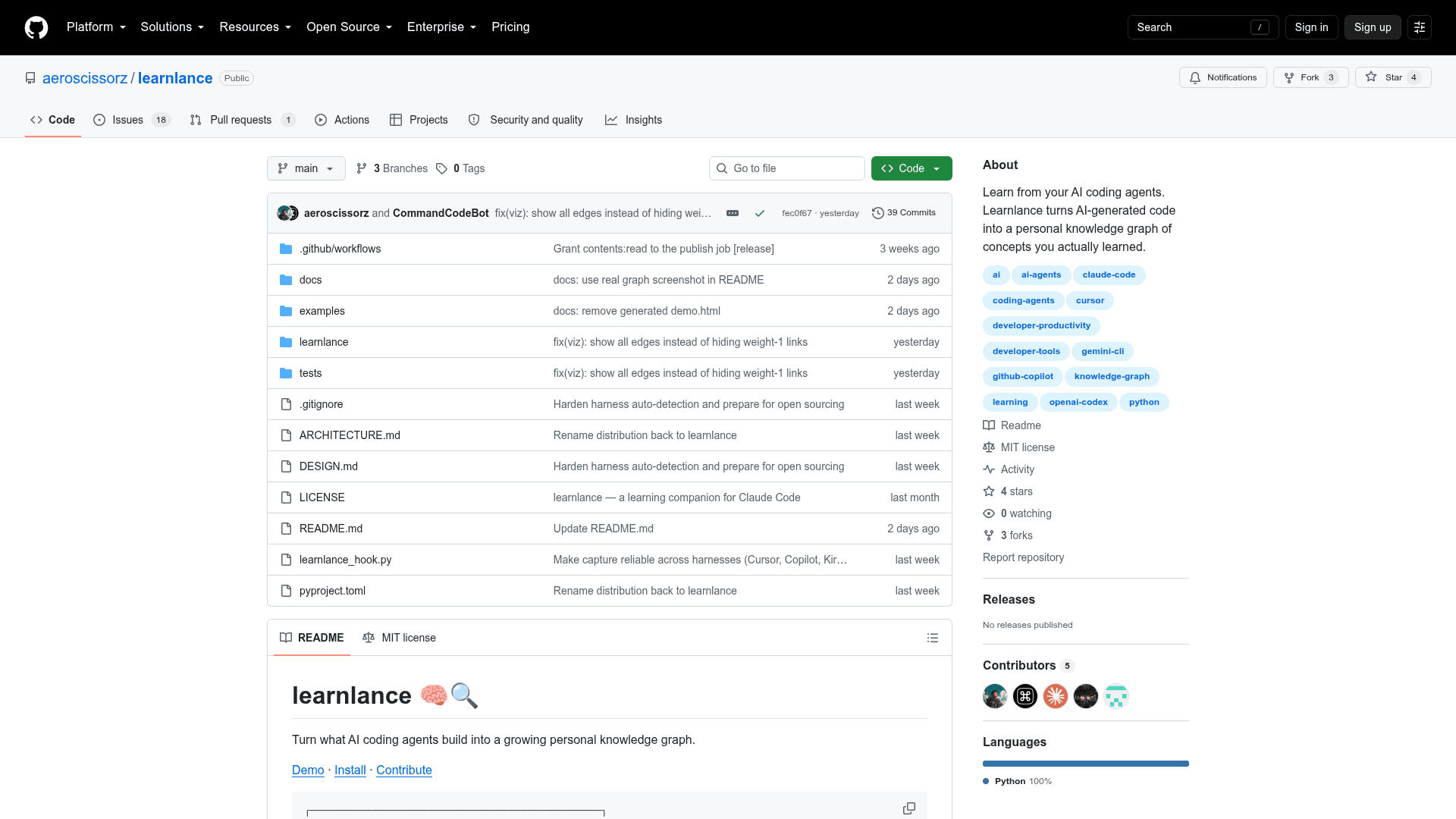Image resolution: width=1456 pixels, height=819 pixels.
Task: Click the Demo link in README
Action: click(x=308, y=770)
